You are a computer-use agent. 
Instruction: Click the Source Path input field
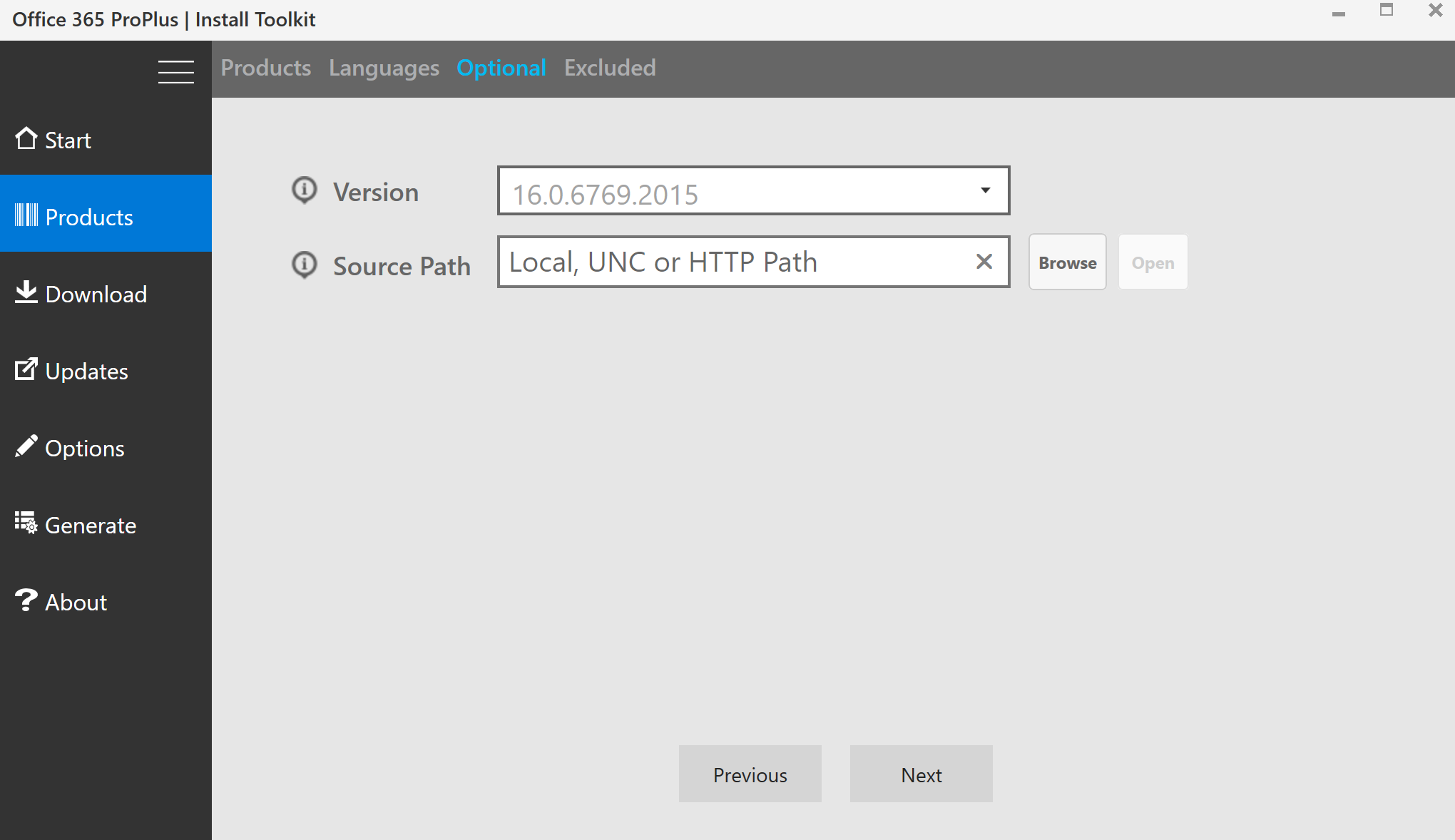(735, 262)
